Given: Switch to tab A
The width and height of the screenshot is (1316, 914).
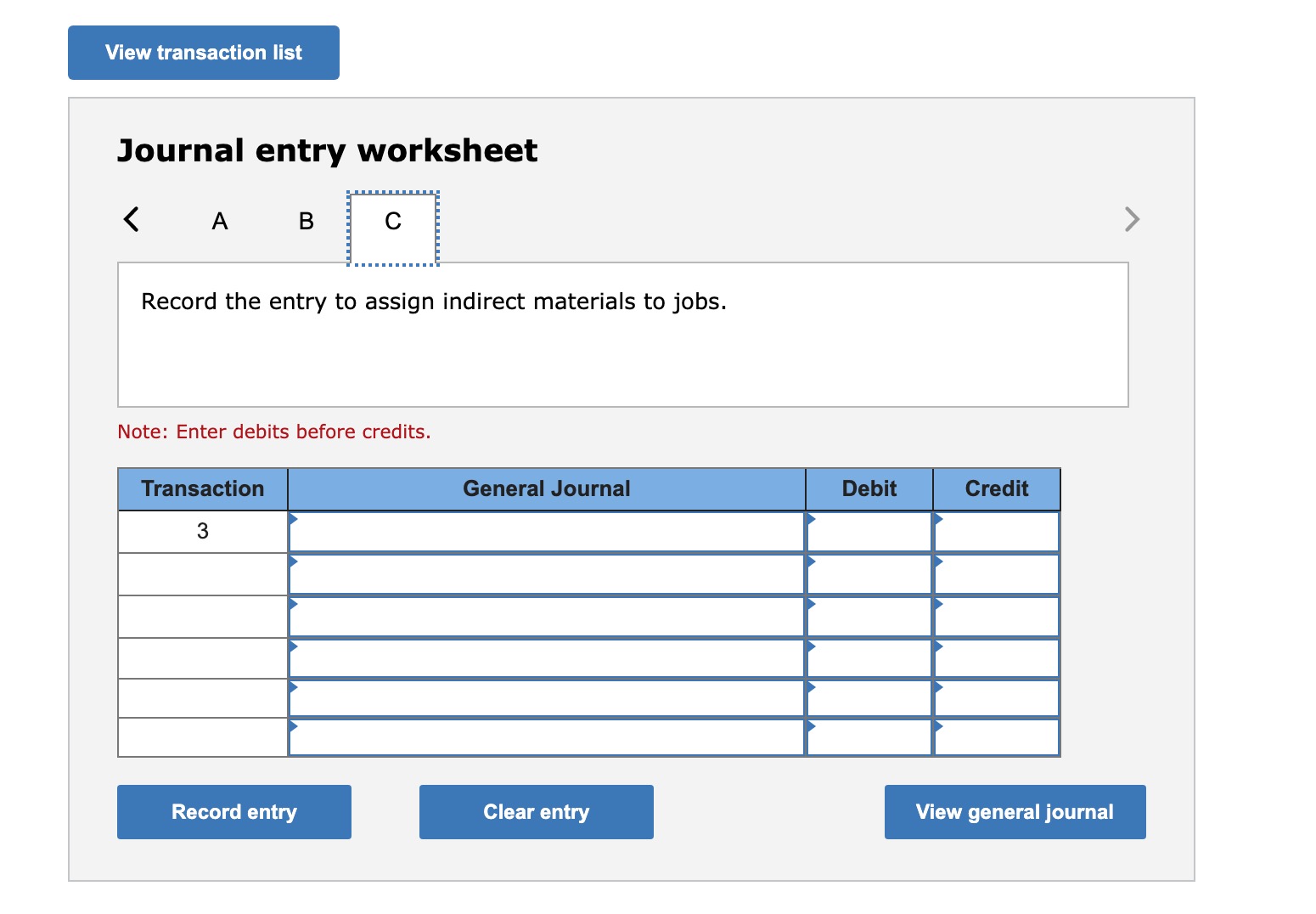Looking at the screenshot, I should coord(219,221).
